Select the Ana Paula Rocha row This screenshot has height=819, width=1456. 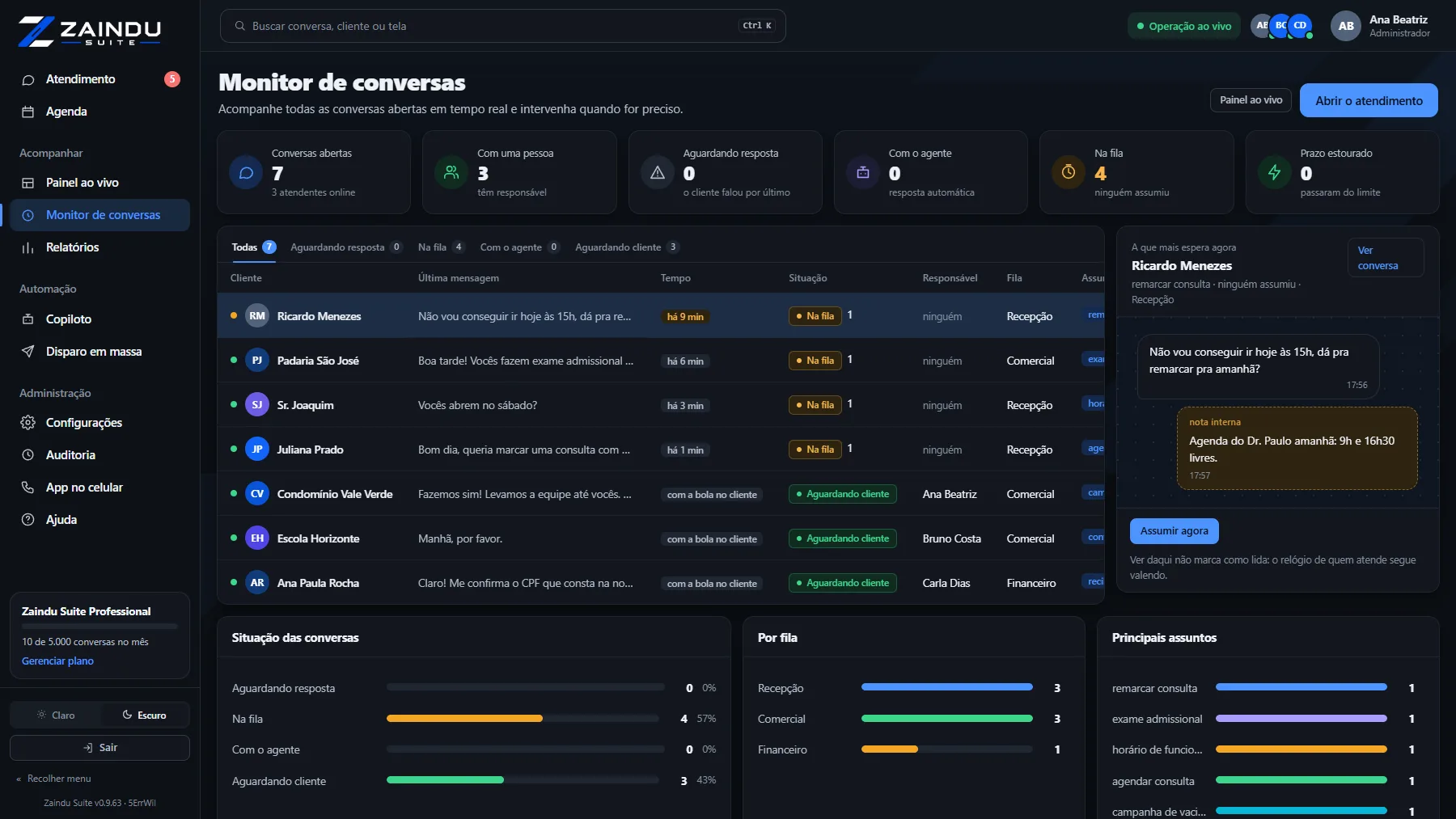point(661,583)
